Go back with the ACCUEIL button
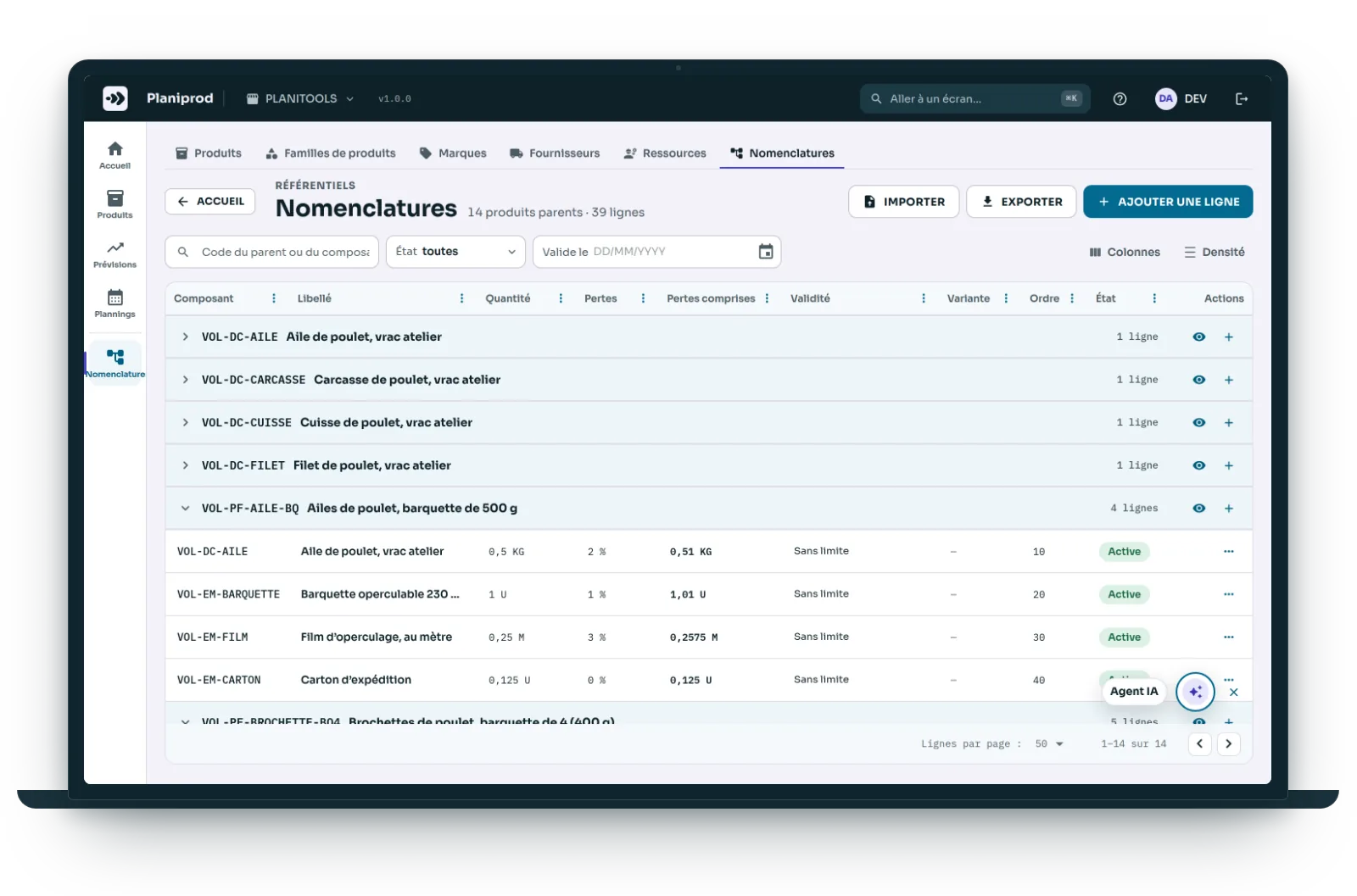 point(210,202)
